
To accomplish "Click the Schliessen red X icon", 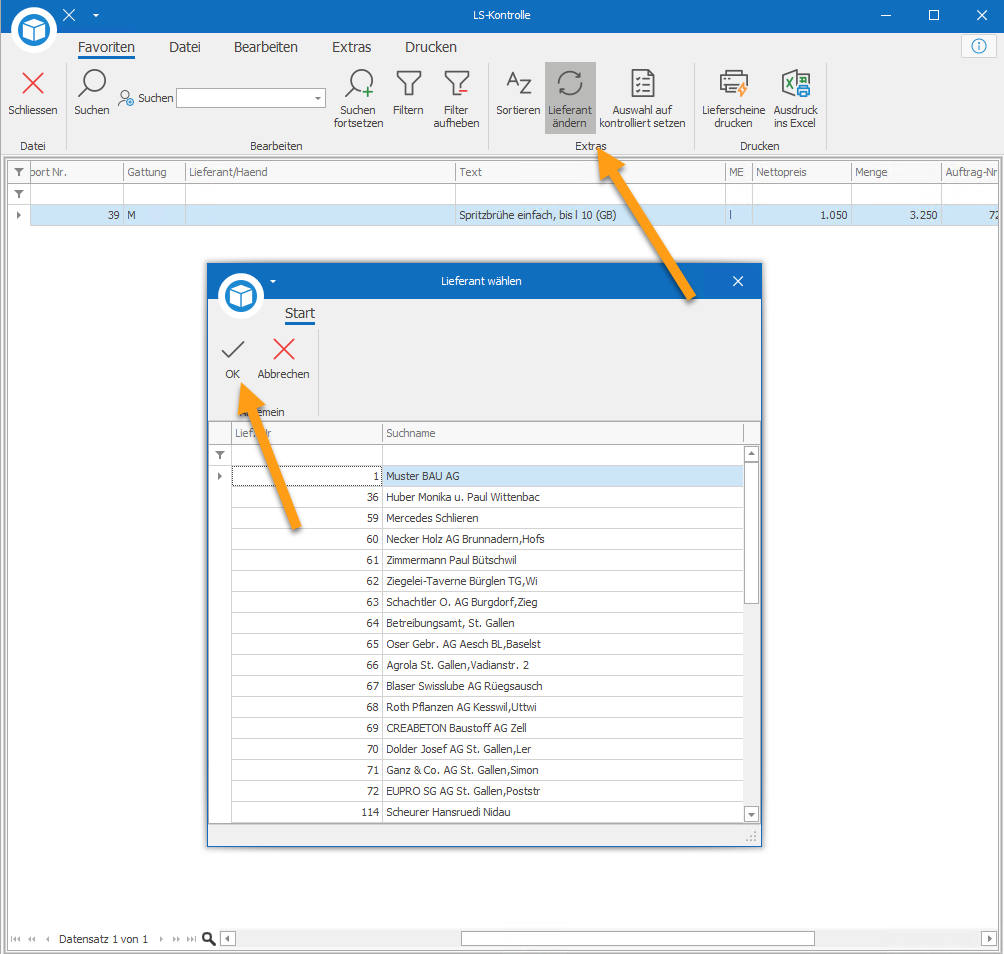I will (x=33, y=83).
